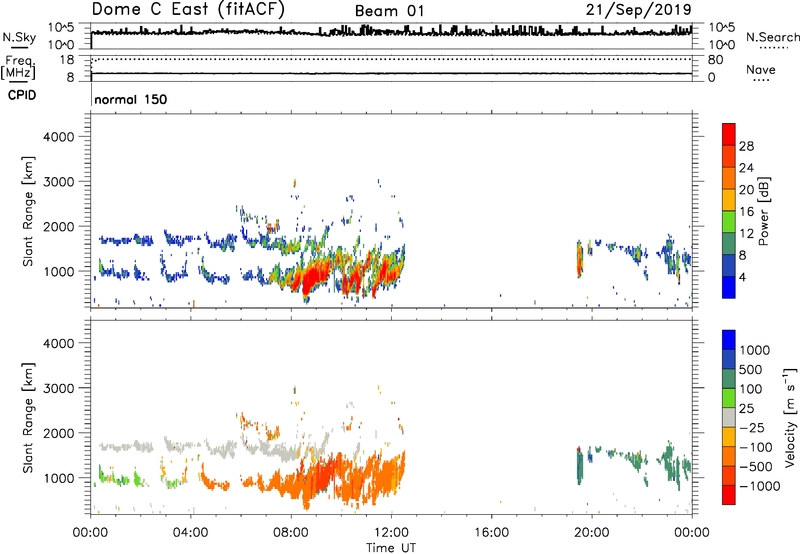Screen dimensions: 800x554
Task: Click the 'Time UT' axis title
Action: (x=391, y=548)
